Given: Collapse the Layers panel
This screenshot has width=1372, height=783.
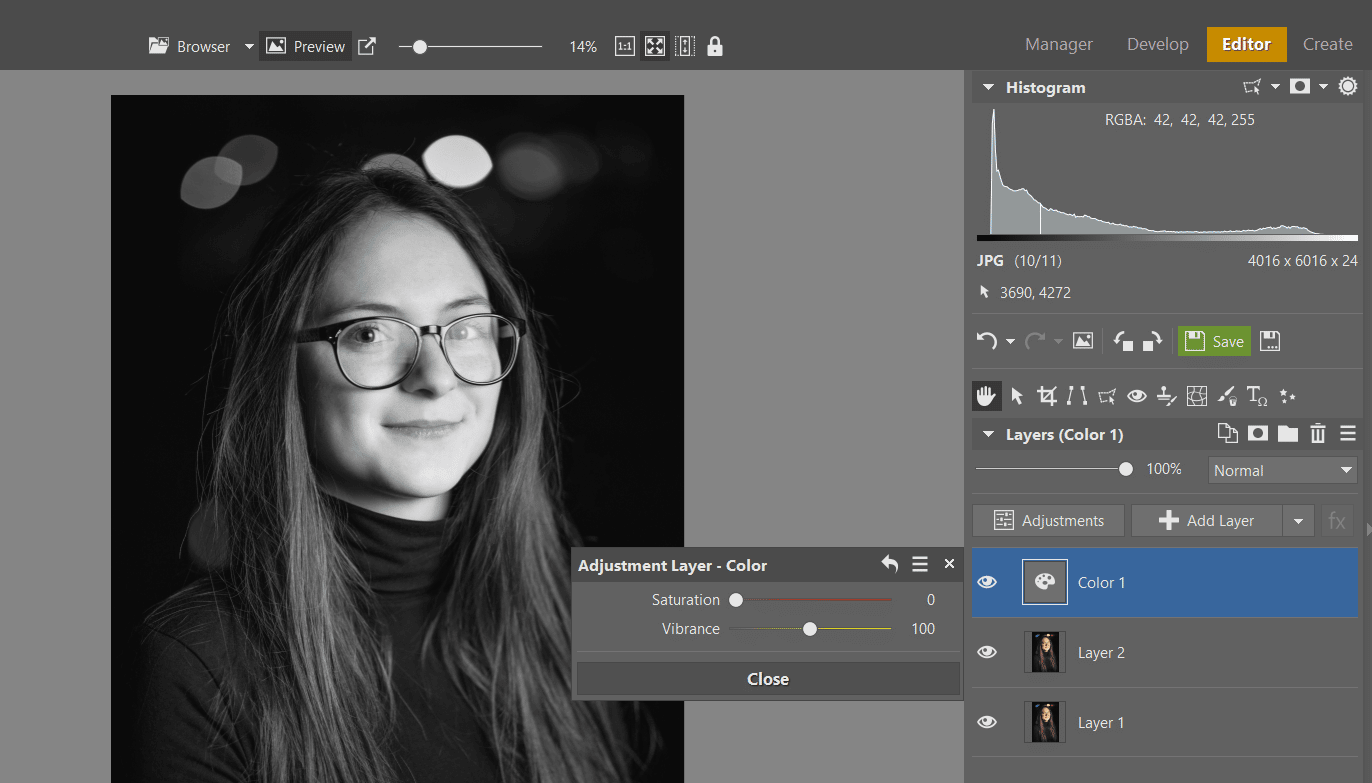Looking at the screenshot, I should [988, 434].
